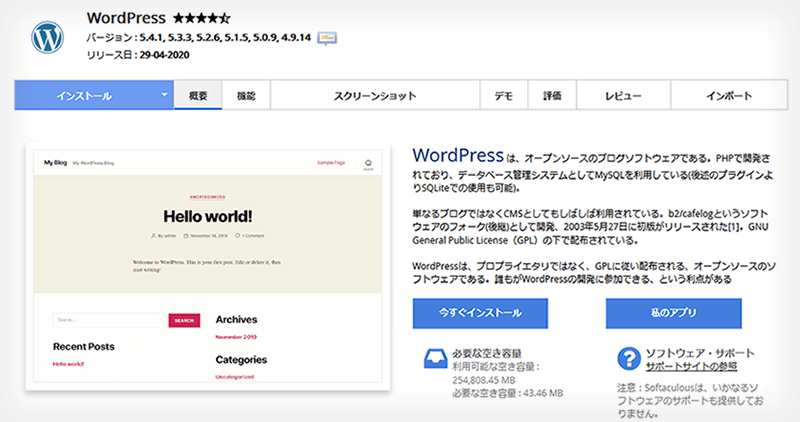Open the スクリーンショット tab
This screenshot has height=422, width=800.
coord(375,95)
